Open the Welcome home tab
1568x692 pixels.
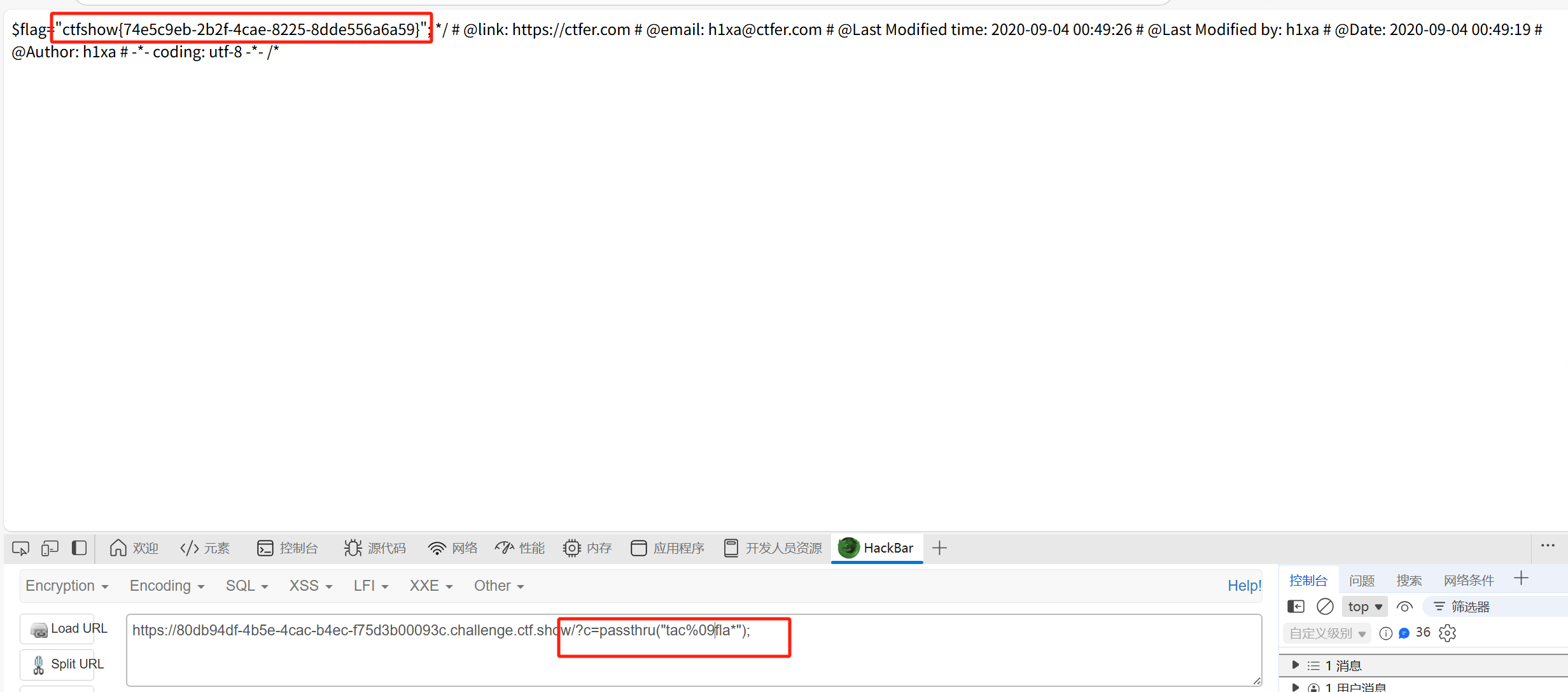(x=134, y=548)
